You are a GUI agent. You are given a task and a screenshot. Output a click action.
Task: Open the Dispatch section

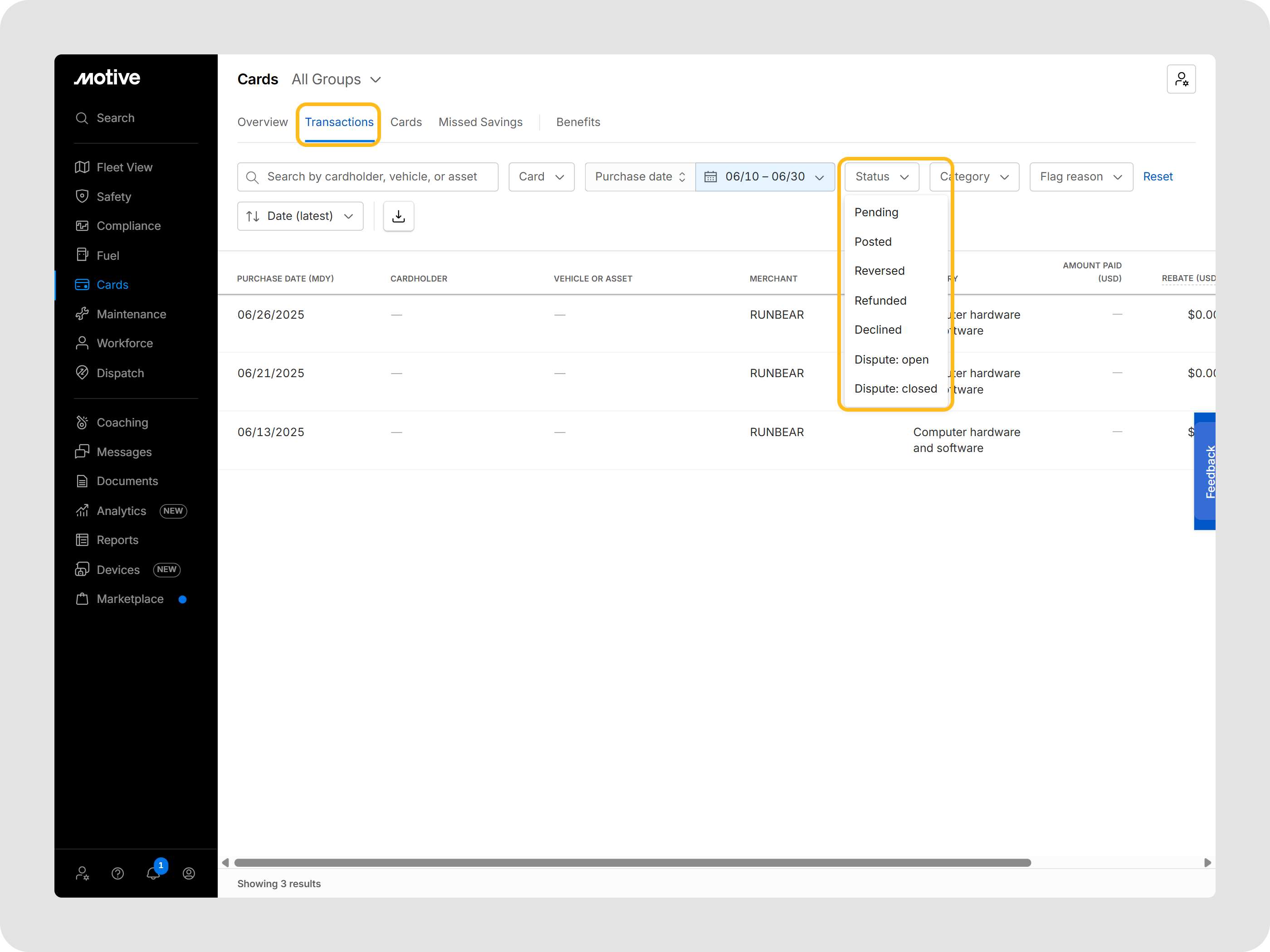pyautogui.click(x=120, y=373)
